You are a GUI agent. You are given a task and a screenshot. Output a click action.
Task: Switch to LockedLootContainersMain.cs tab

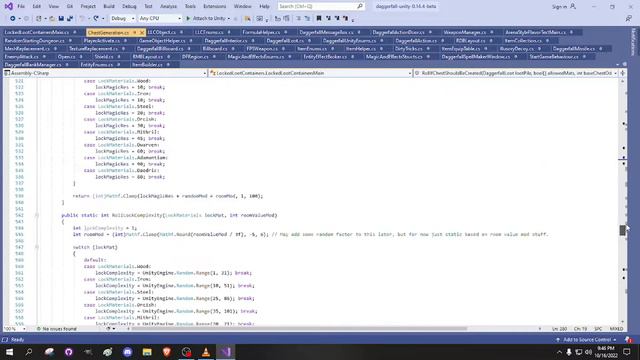point(37,32)
